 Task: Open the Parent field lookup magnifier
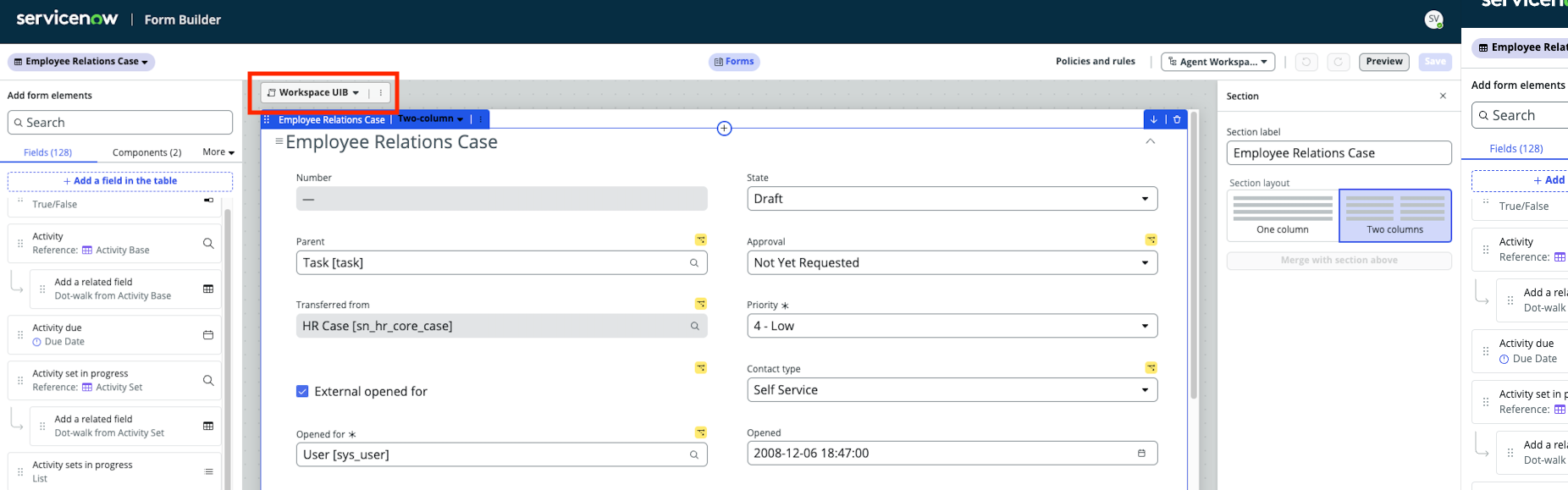click(x=694, y=263)
